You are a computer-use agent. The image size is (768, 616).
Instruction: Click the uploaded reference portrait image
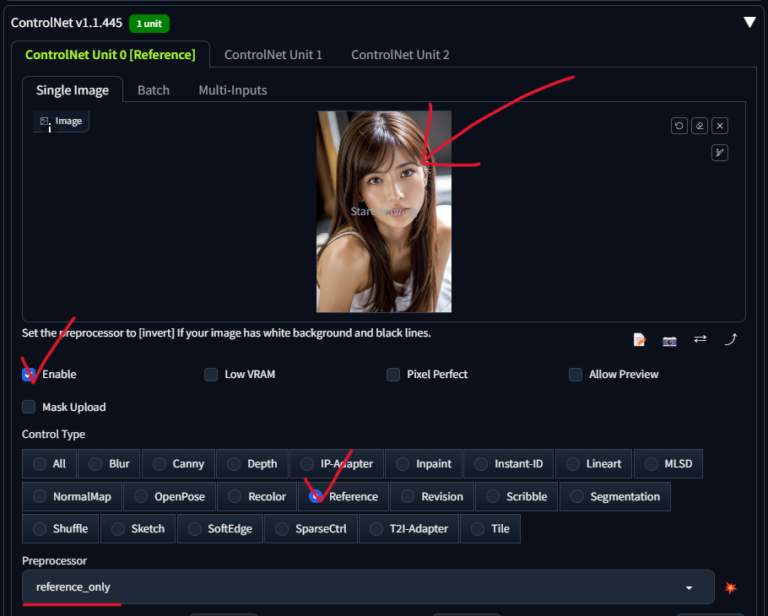(x=384, y=211)
